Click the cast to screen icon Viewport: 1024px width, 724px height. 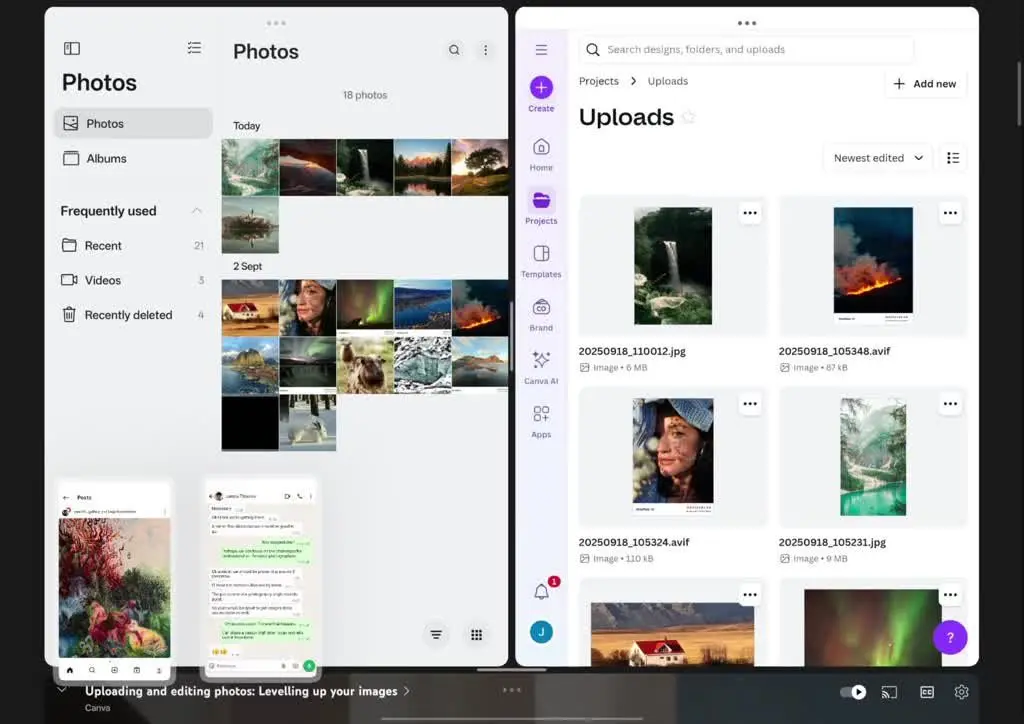[889, 692]
